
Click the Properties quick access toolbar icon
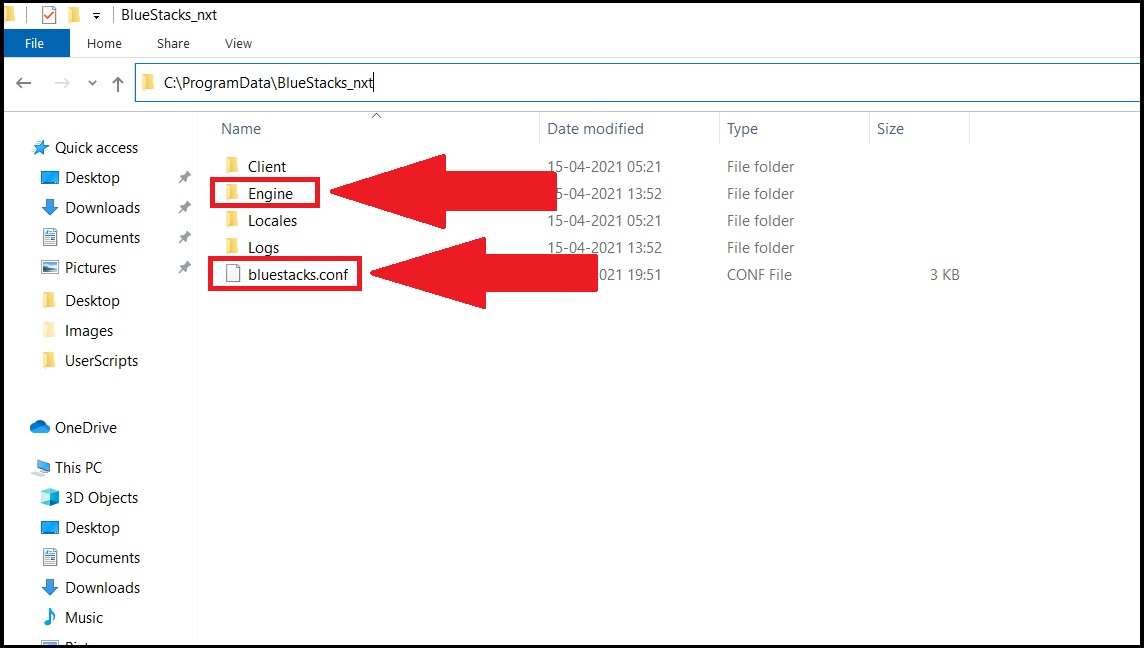(48, 15)
